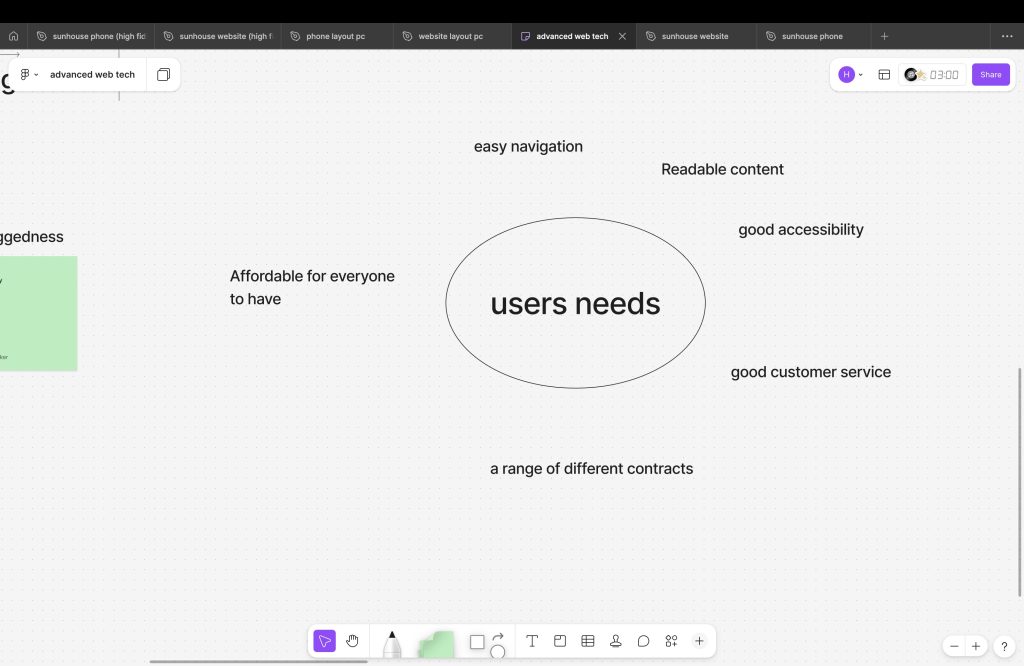Select the Text tool
Screen dimensions: 1024x666
point(532,641)
